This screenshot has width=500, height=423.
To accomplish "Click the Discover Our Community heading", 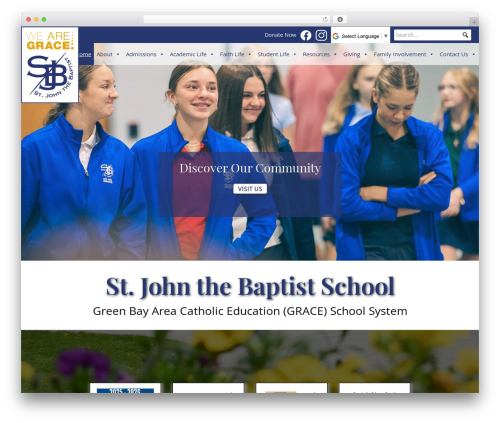I will click(x=250, y=168).
